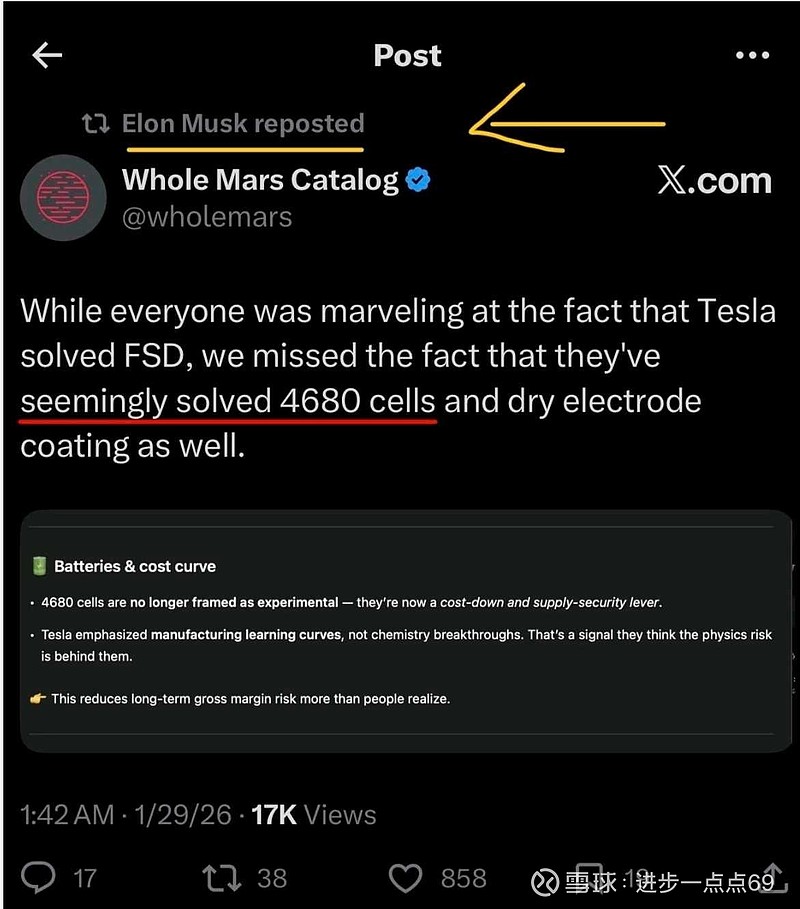Open the @wholemars handle
Screen dimensions: 800x909
tap(207, 217)
